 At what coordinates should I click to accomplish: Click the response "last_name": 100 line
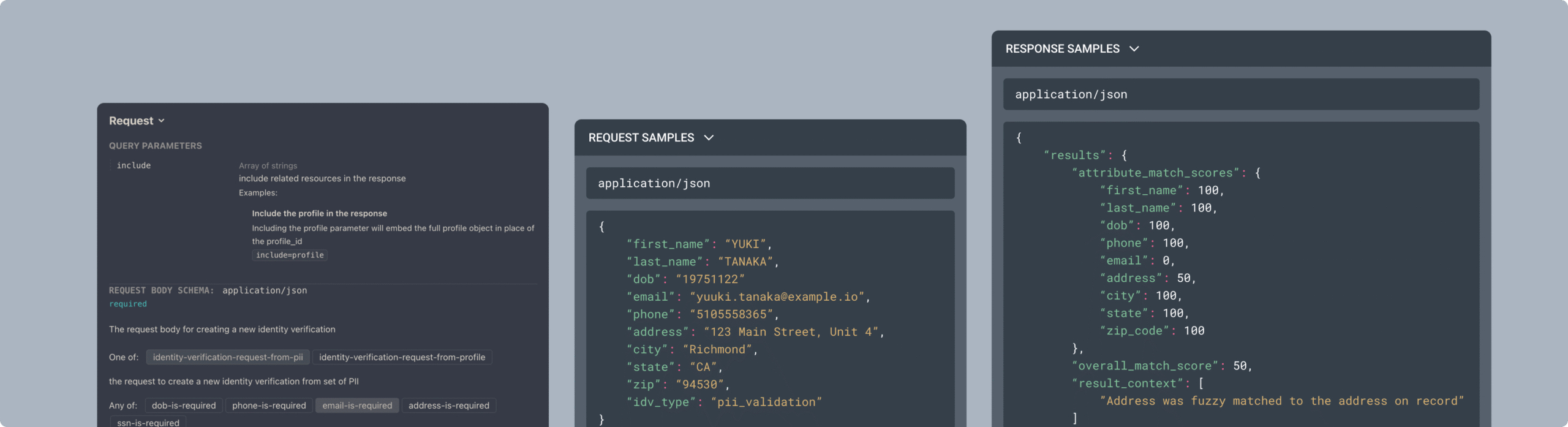tap(1158, 208)
